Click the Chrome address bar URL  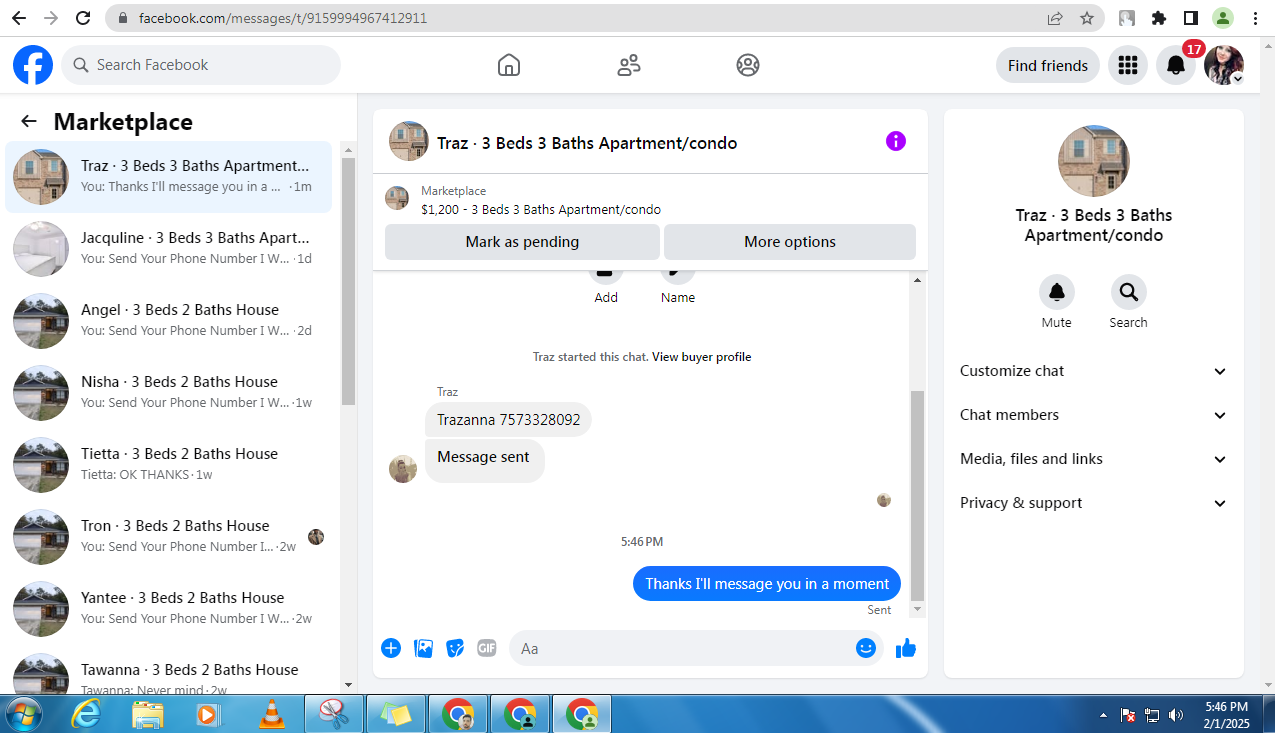283,18
